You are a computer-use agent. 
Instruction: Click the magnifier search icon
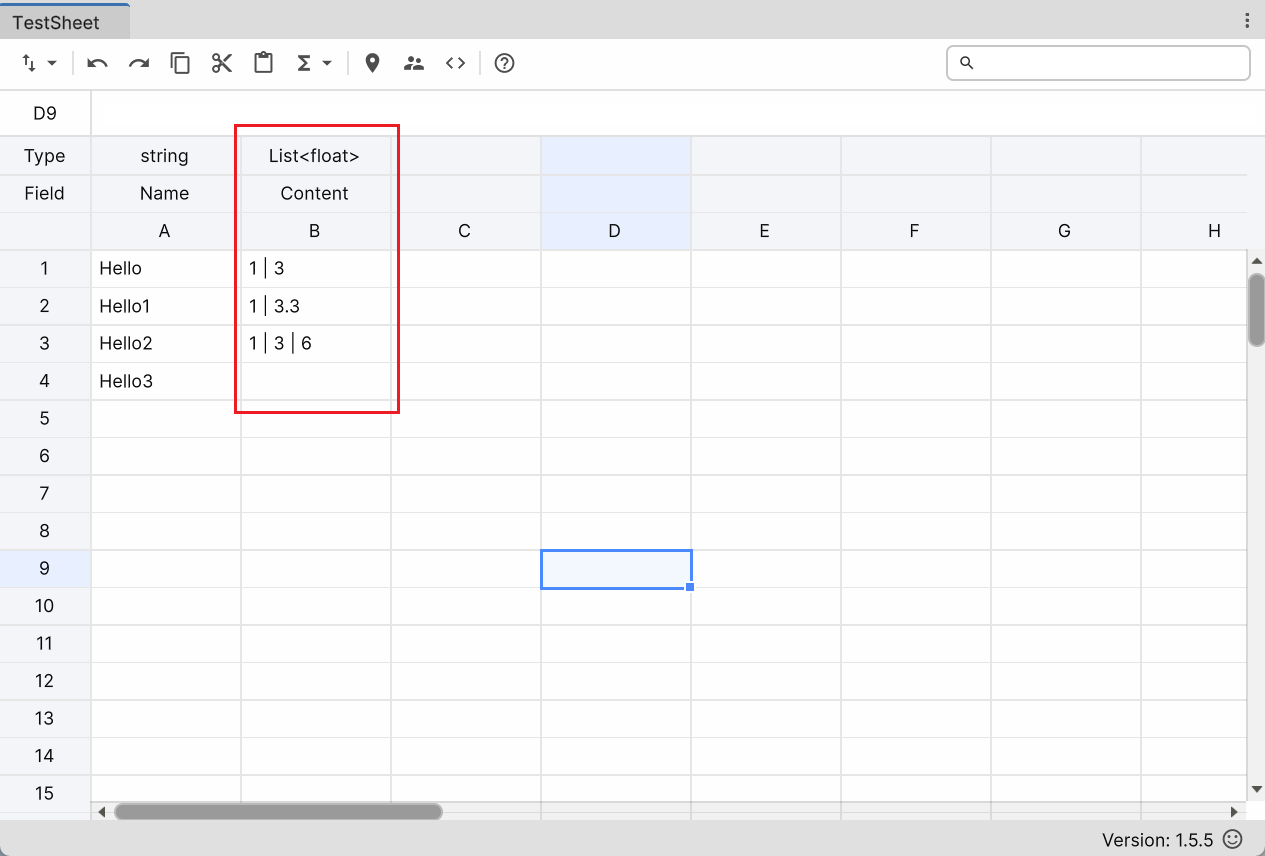point(966,63)
